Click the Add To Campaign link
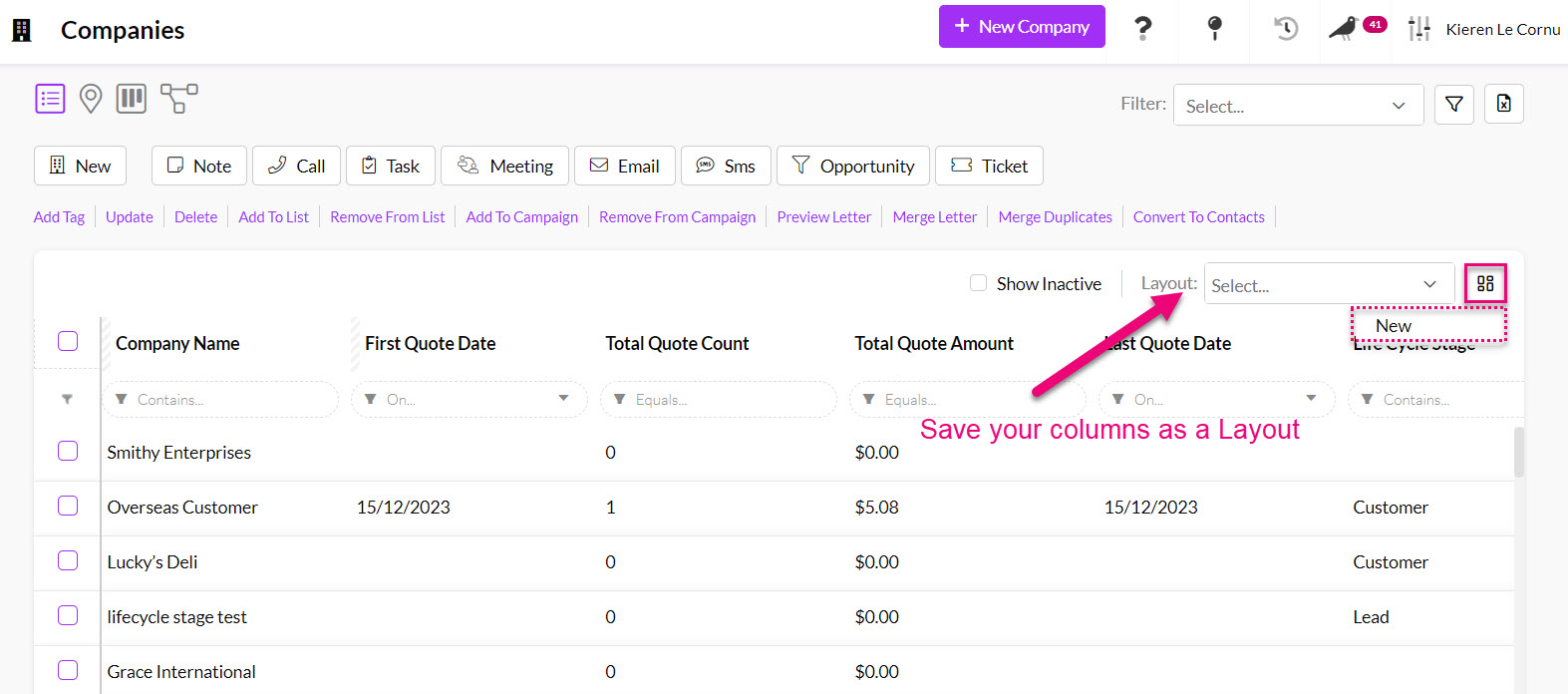Screen dimensions: 1568x694 click(x=521, y=217)
